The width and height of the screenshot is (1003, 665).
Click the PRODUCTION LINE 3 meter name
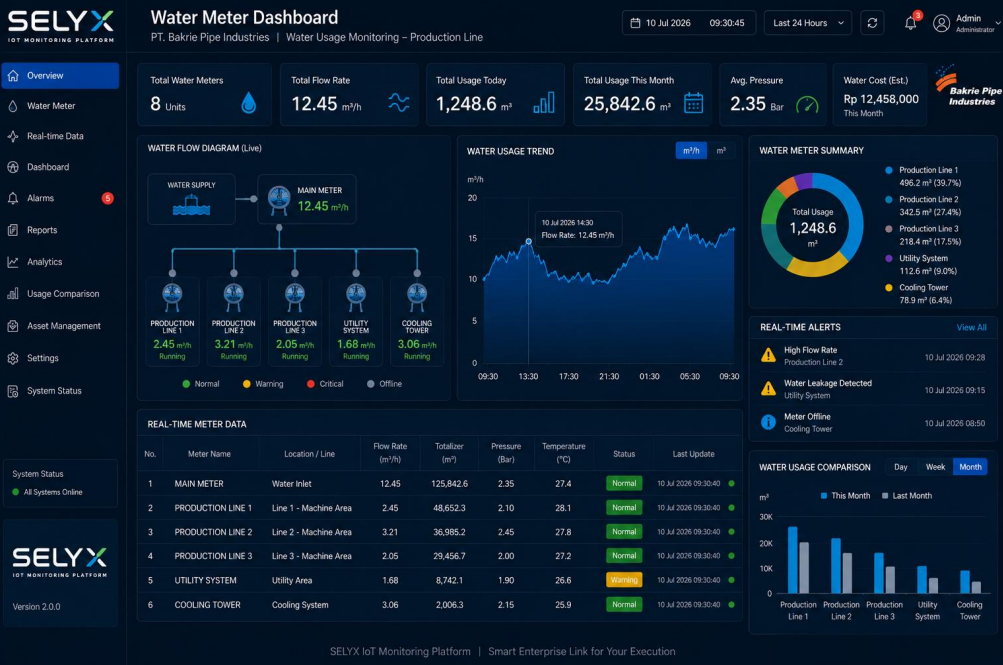pyautogui.click(x=213, y=556)
